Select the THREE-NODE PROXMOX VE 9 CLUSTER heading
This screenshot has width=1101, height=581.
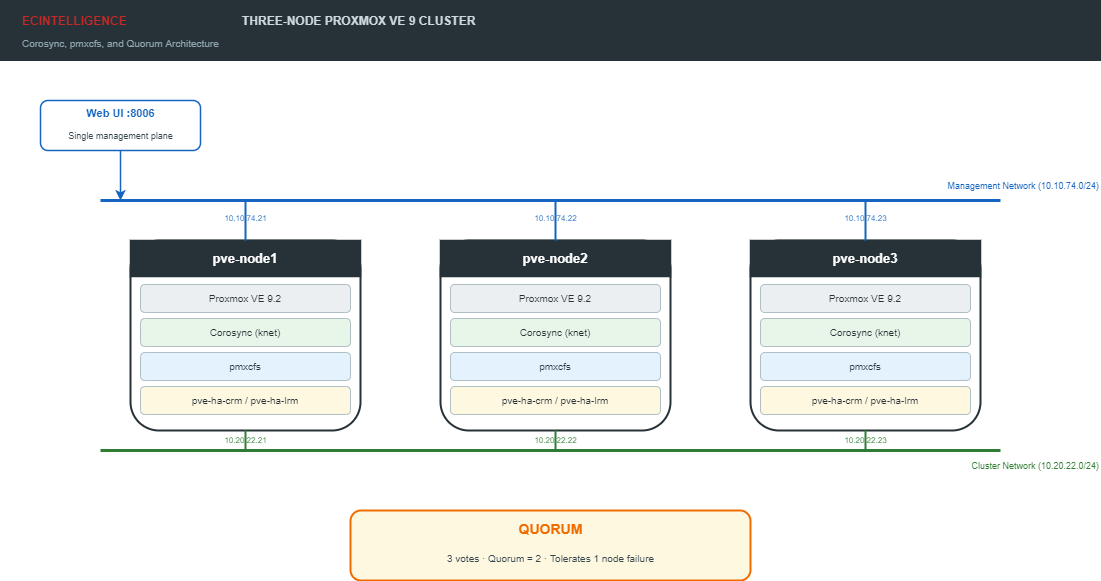click(359, 21)
